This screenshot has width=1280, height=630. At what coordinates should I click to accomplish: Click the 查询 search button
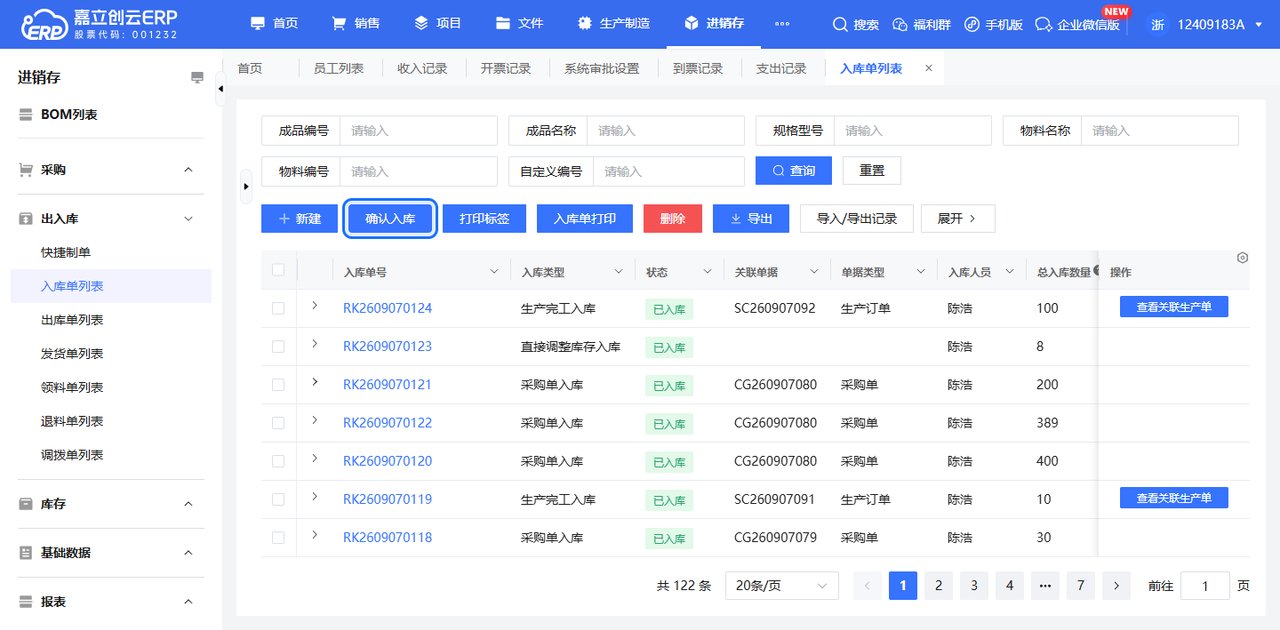point(793,171)
